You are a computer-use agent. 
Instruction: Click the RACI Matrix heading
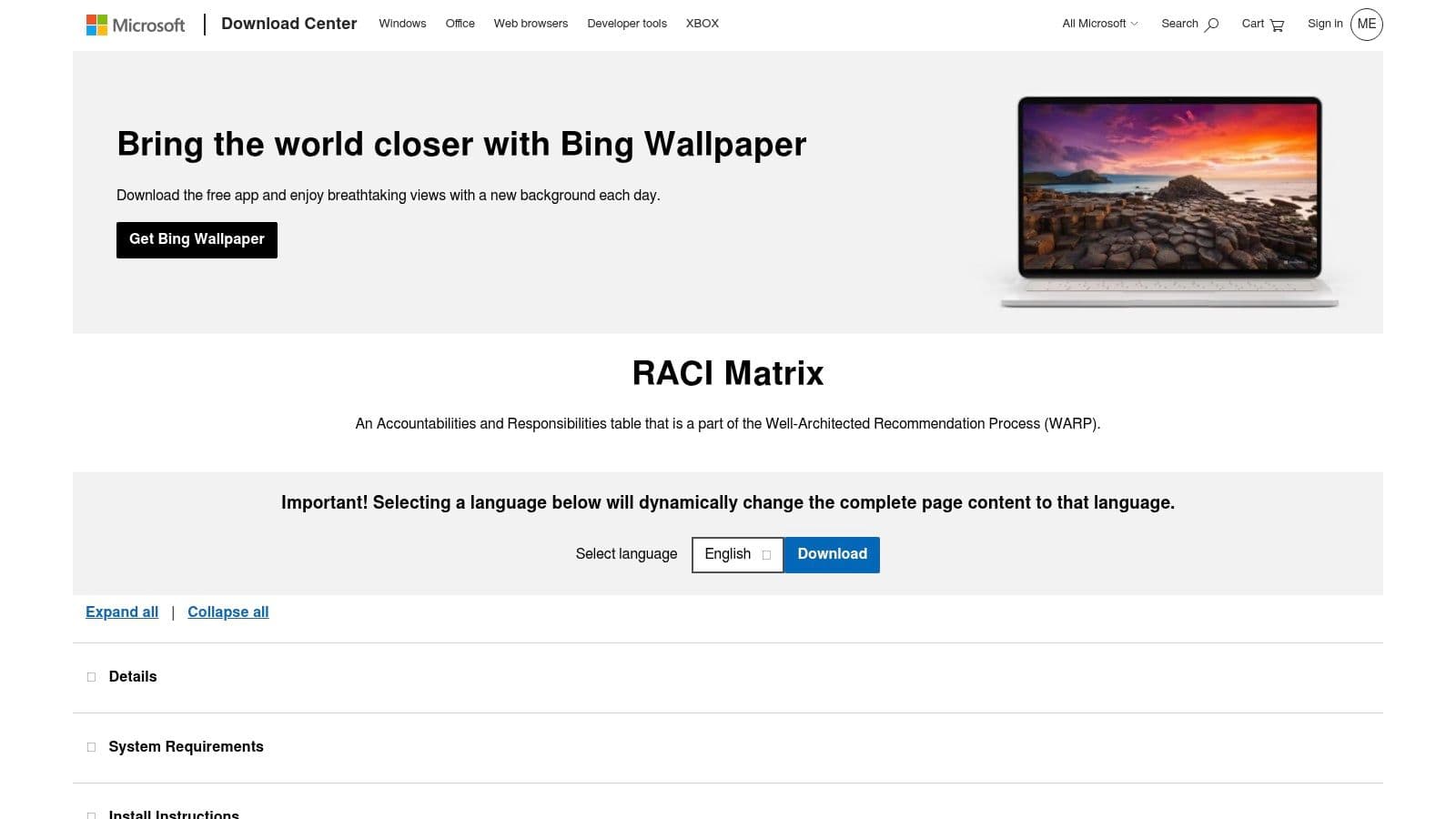point(728,374)
